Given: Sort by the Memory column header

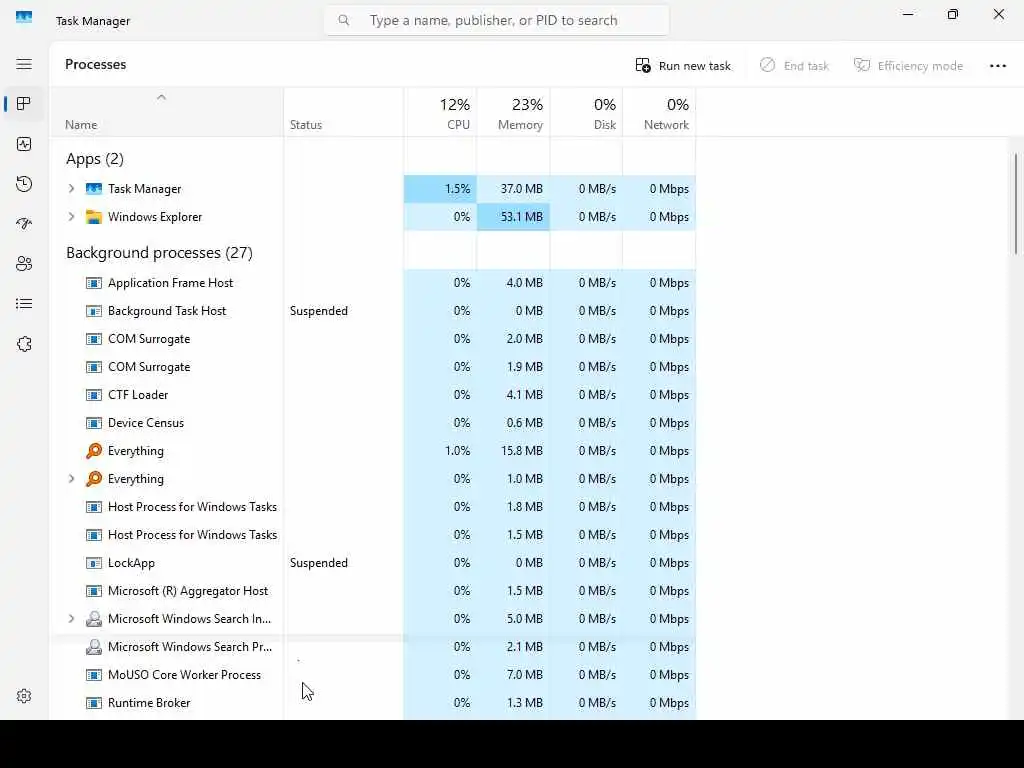Looking at the screenshot, I should [513, 112].
